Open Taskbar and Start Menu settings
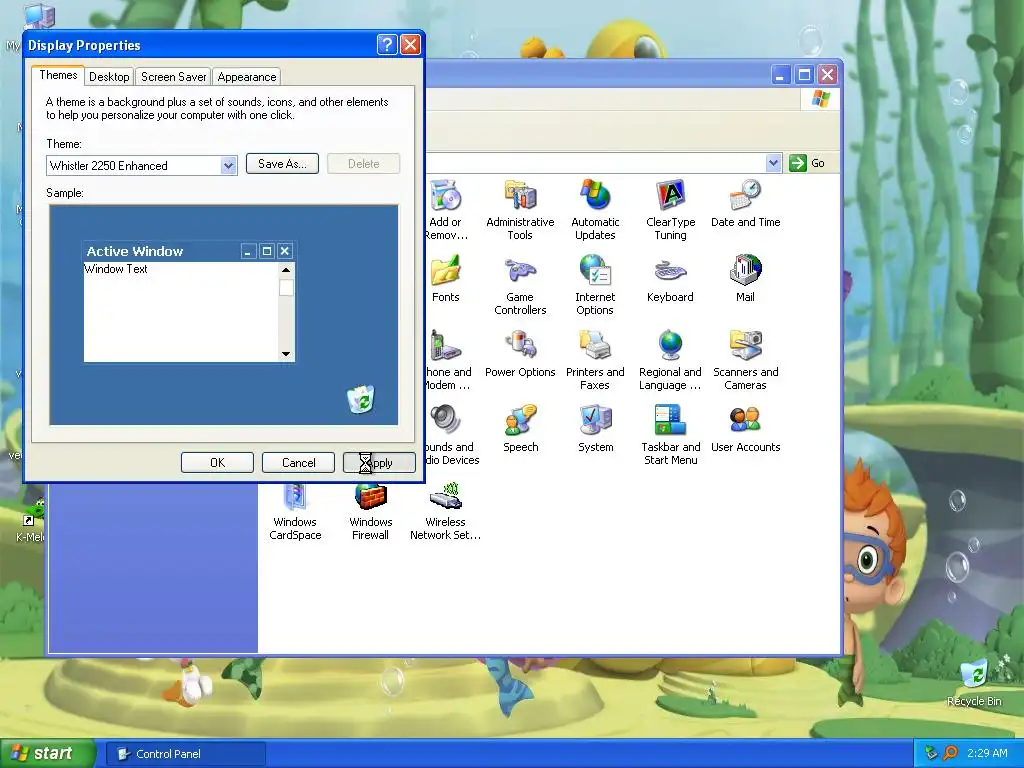The image size is (1024, 768). [670, 421]
